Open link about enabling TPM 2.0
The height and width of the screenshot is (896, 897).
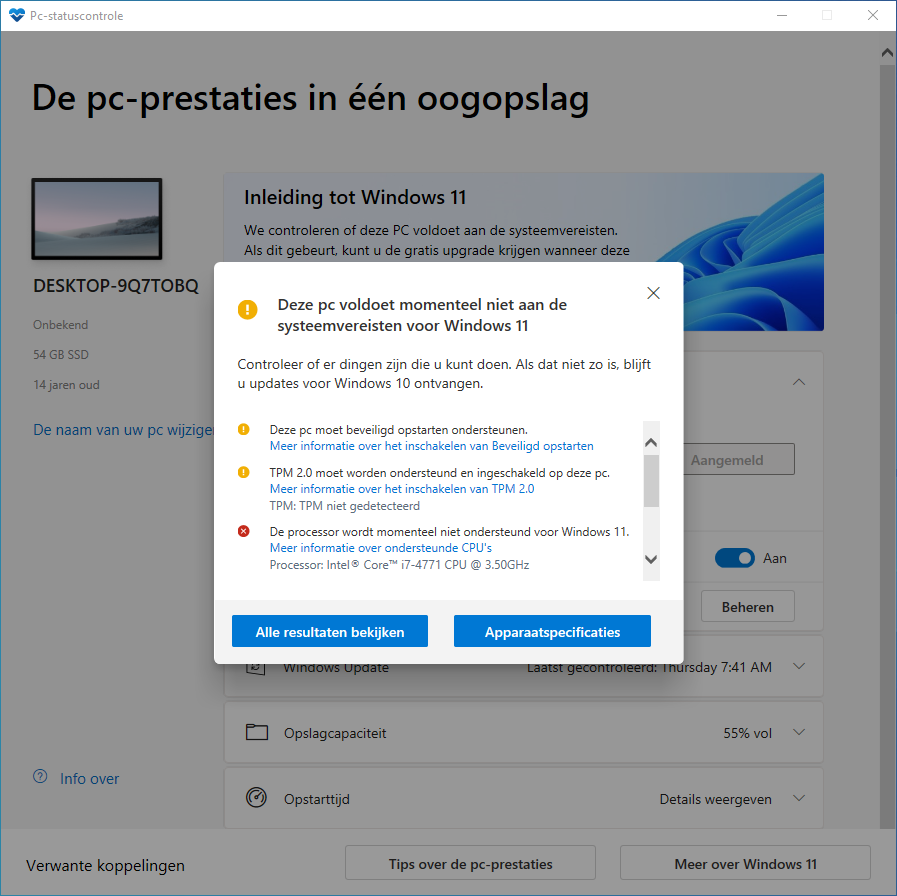point(402,489)
